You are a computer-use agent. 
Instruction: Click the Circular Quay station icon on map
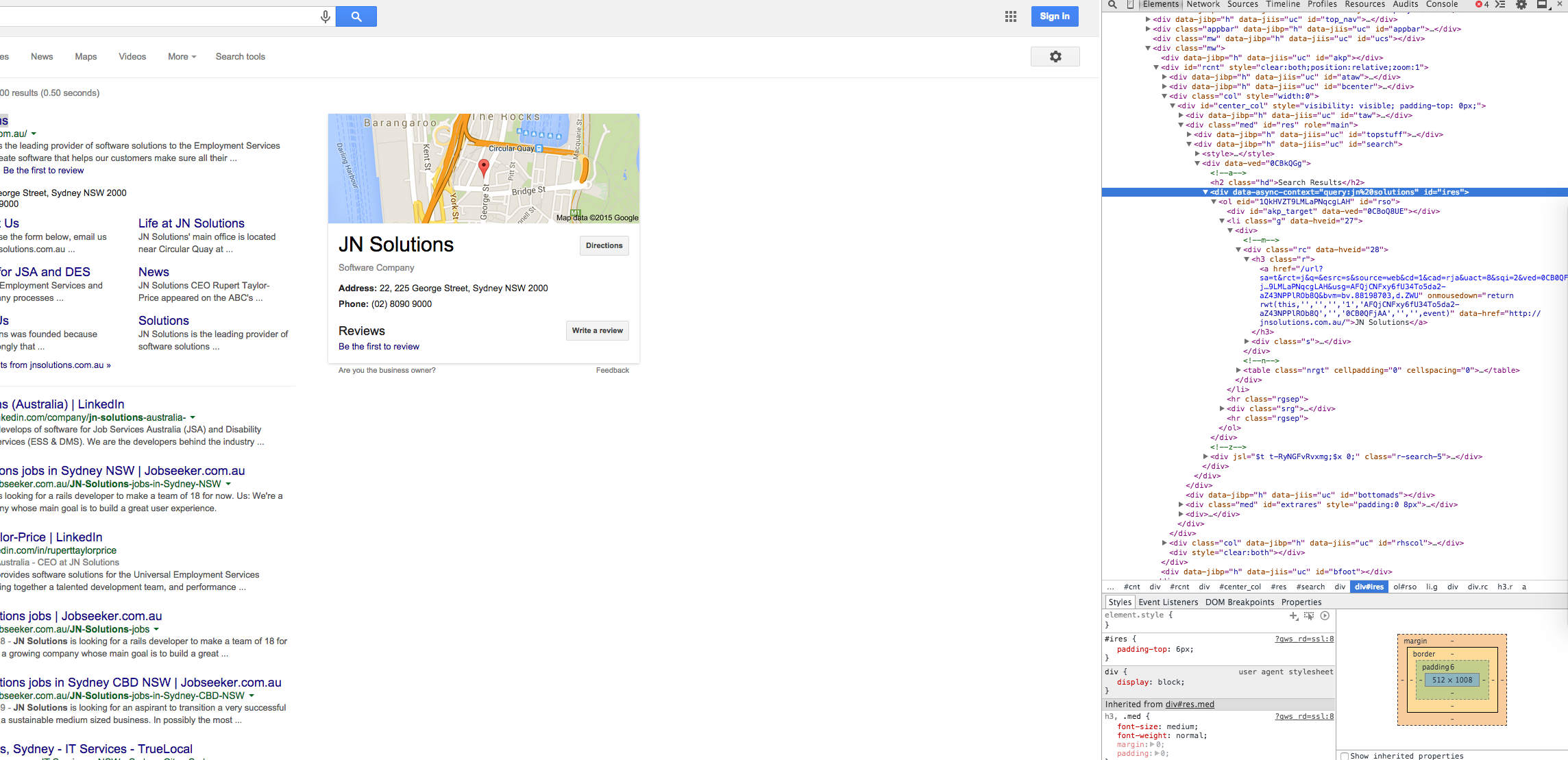(539, 149)
